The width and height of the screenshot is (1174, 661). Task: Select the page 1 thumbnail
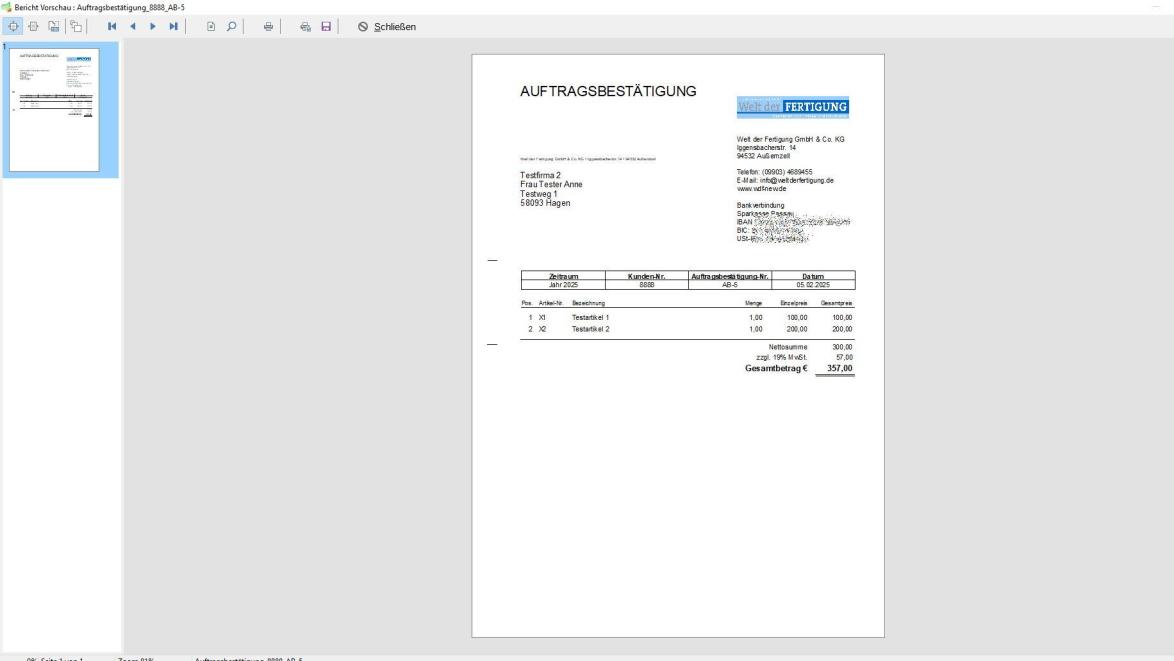pyautogui.click(x=60, y=110)
